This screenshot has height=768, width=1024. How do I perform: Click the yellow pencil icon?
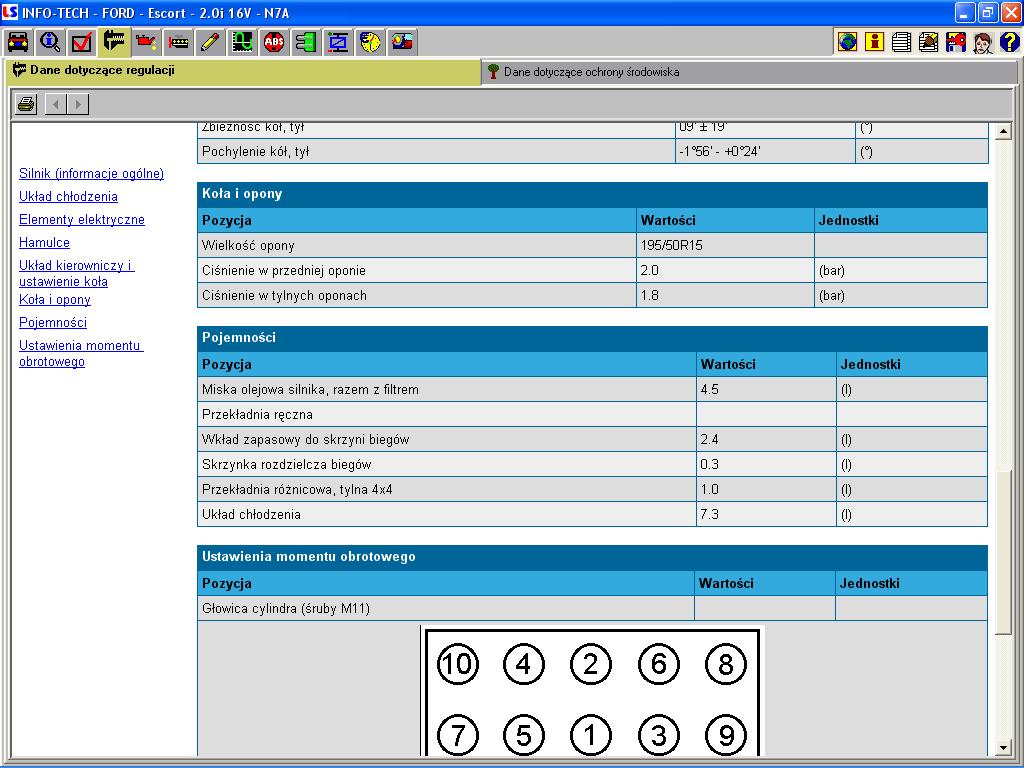210,42
